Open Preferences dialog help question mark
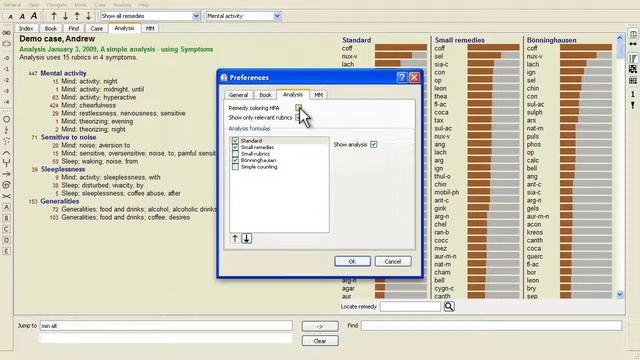Viewport: 640px width, 360px height. click(402, 77)
